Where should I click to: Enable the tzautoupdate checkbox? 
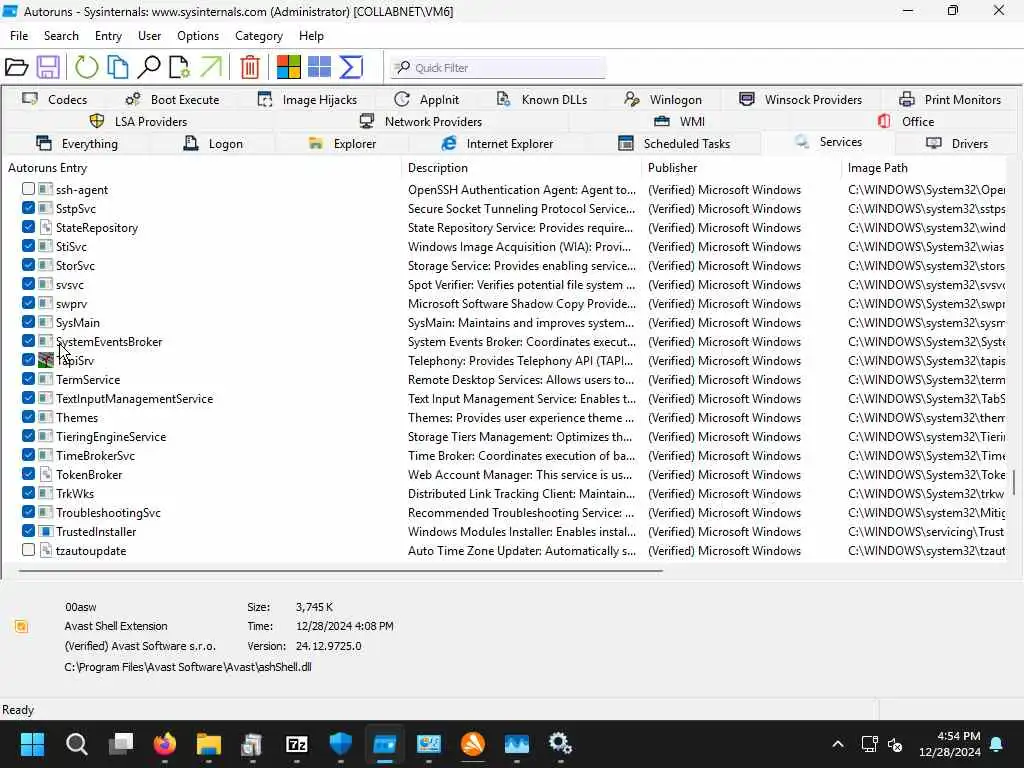click(x=28, y=551)
